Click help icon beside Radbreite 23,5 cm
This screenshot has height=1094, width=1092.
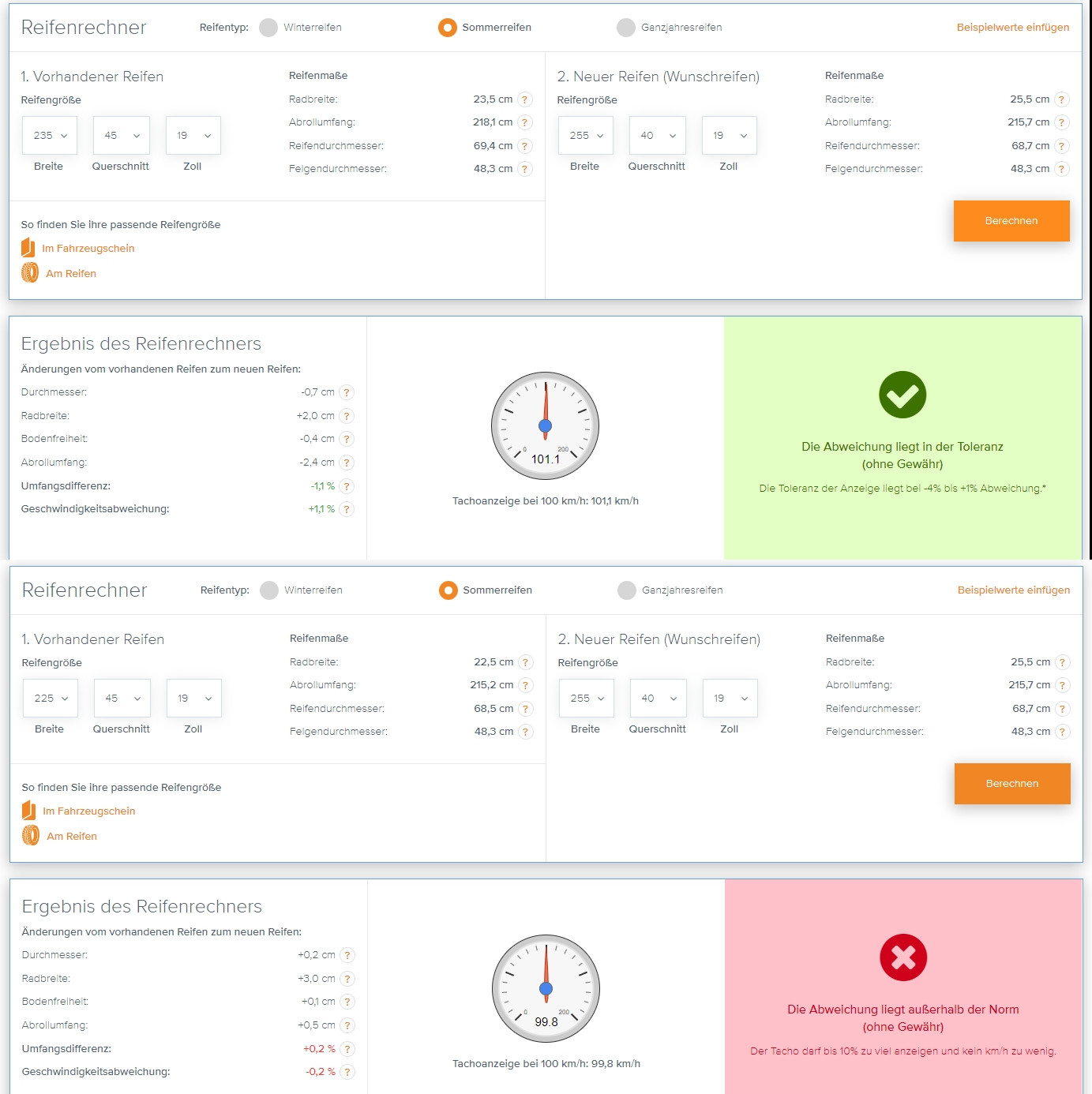[x=525, y=99]
